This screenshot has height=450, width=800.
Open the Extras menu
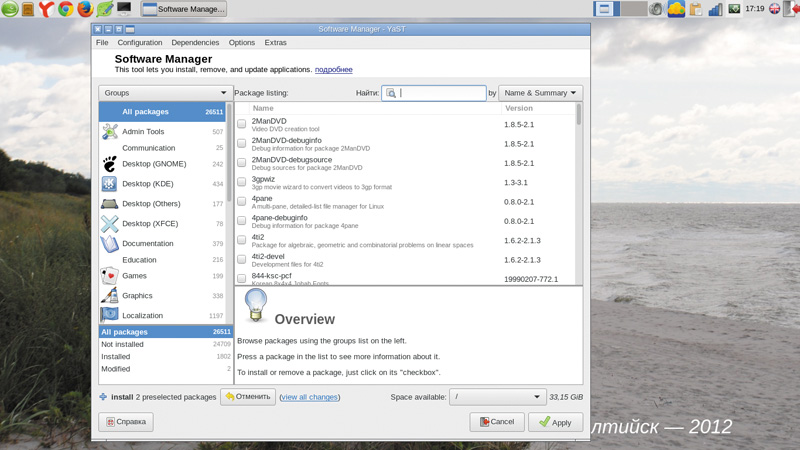pyautogui.click(x=276, y=42)
